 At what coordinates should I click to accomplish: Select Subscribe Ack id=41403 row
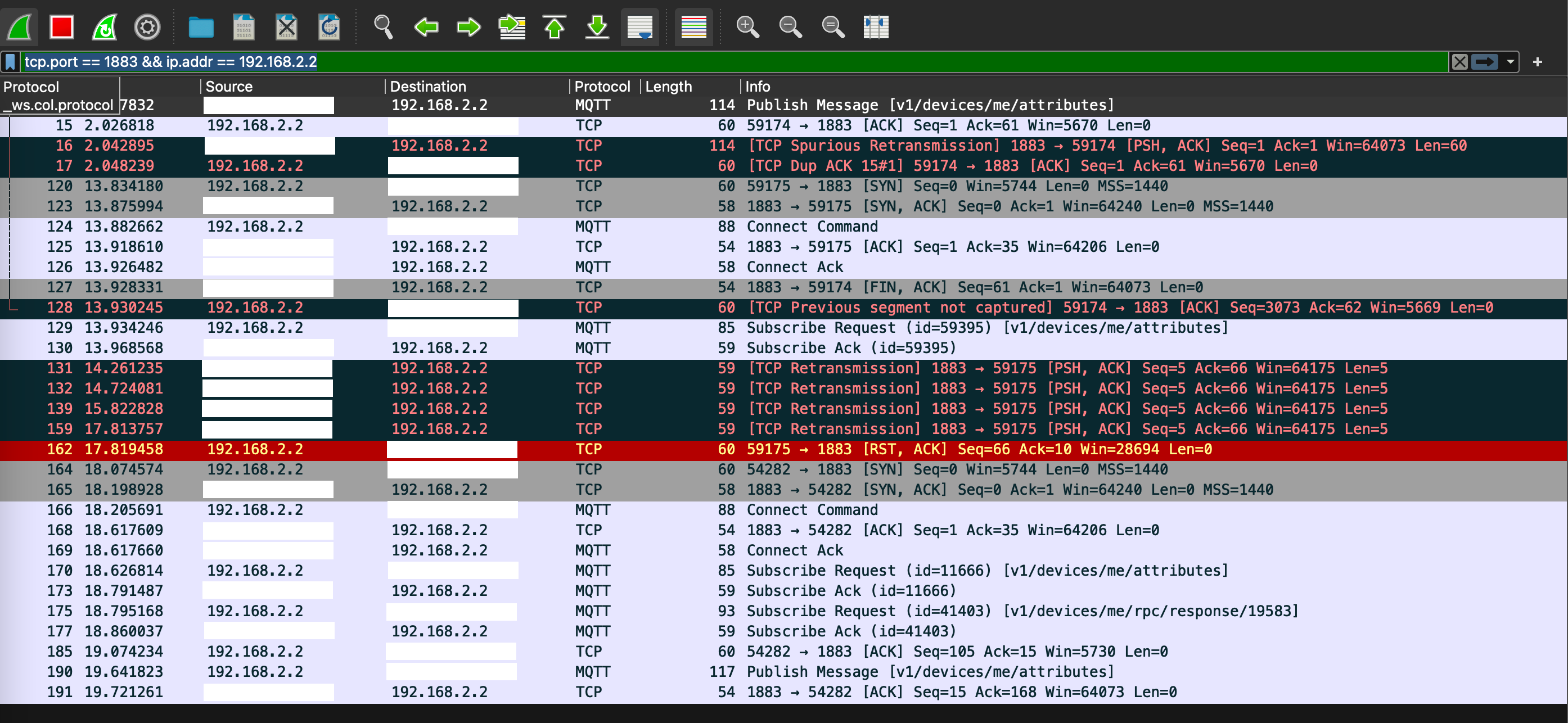pos(784,631)
